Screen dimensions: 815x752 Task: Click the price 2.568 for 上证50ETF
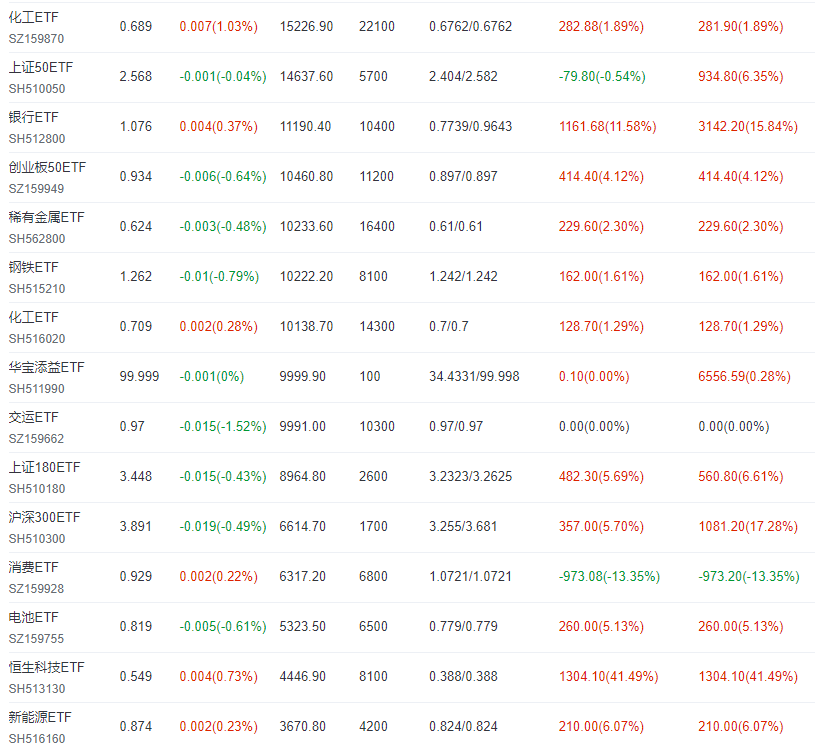pyautogui.click(x=136, y=76)
